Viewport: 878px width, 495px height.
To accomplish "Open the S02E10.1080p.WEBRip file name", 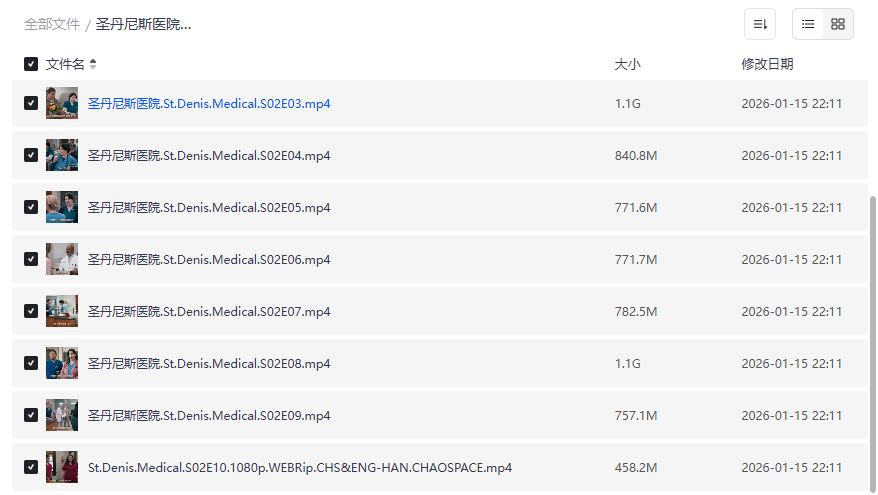I will tap(300, 467).
